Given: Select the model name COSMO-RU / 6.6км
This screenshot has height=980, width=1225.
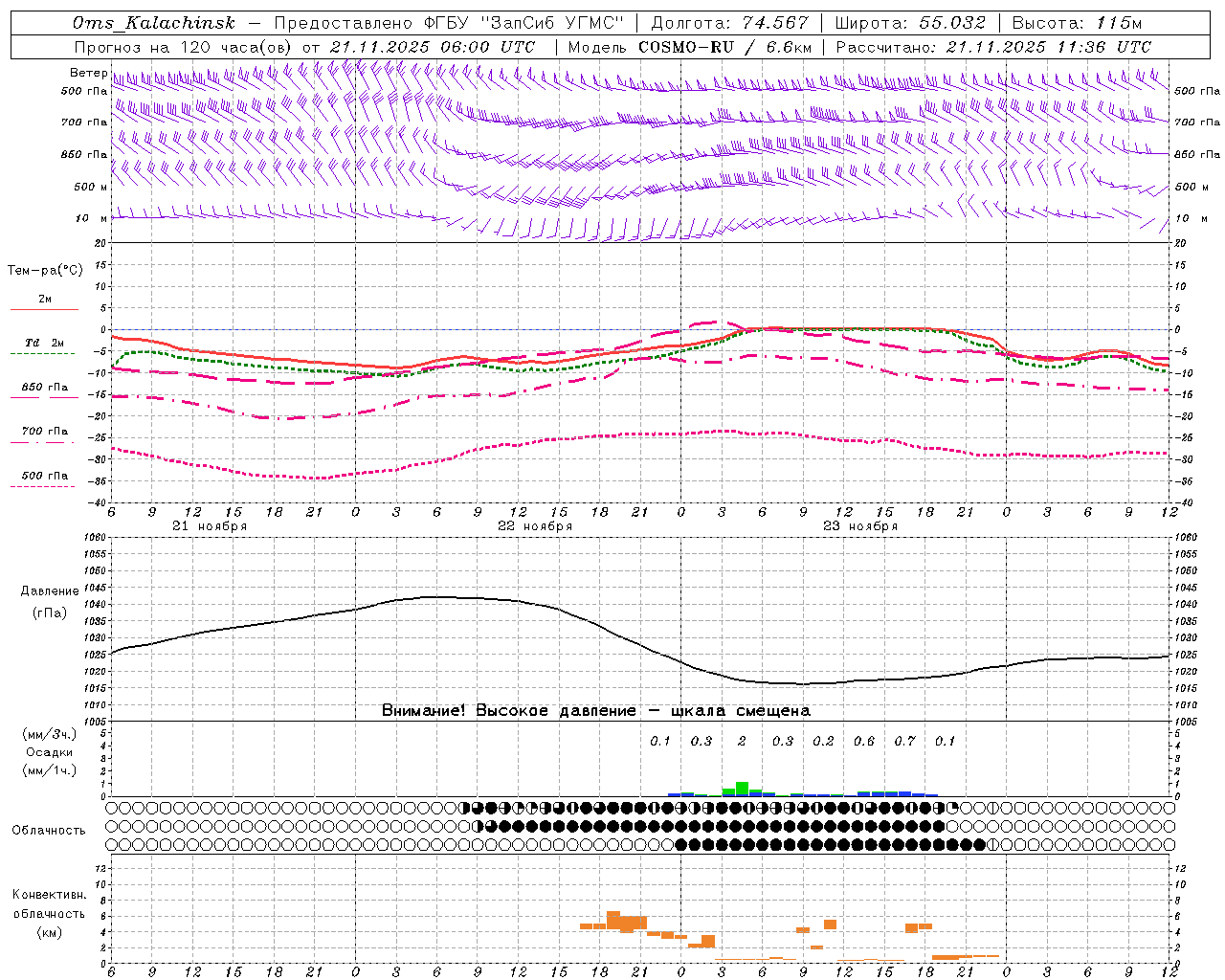Looking at the screenshot, I should [x=725, y=47].
